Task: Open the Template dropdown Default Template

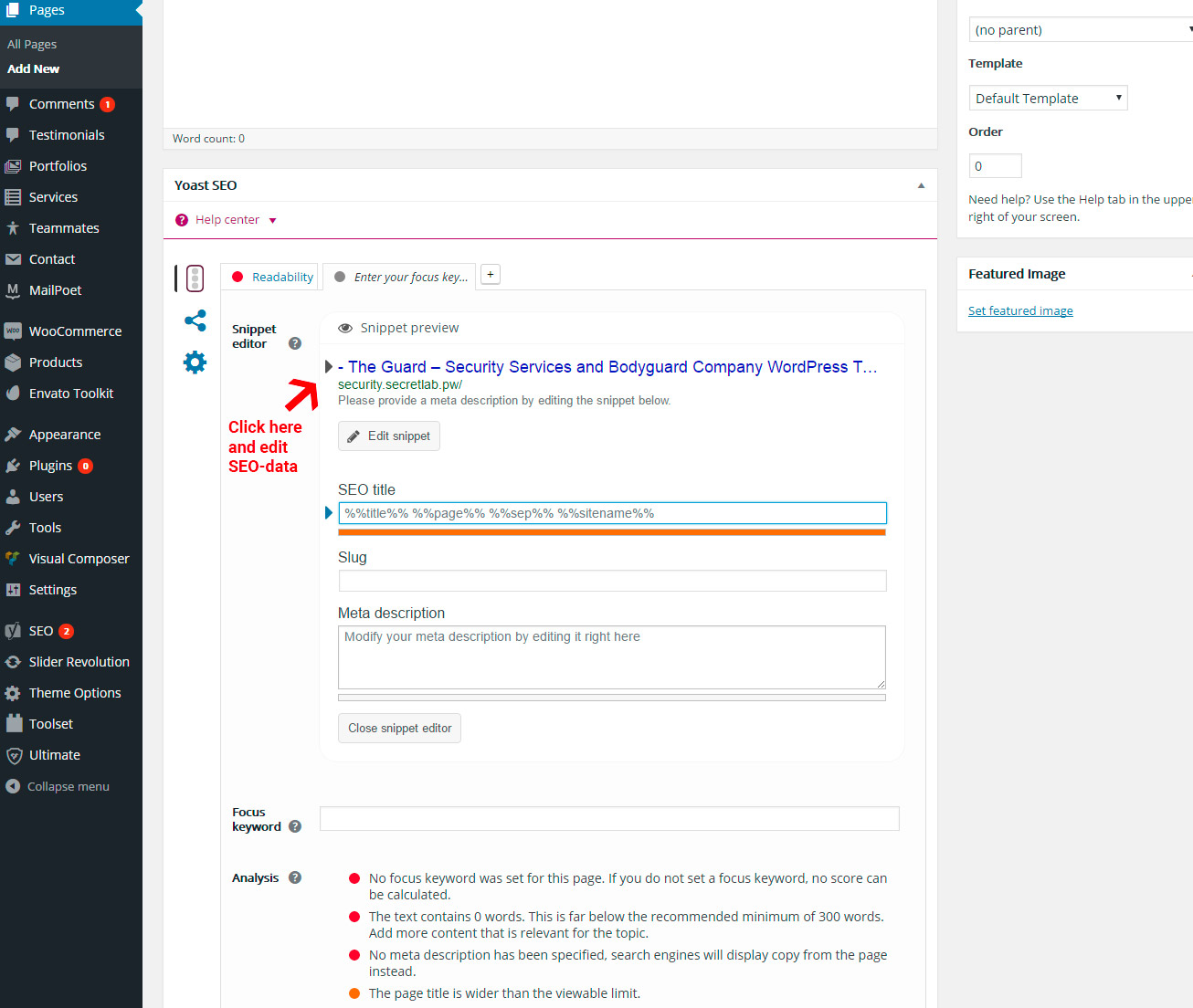Action: [1048, 99]
